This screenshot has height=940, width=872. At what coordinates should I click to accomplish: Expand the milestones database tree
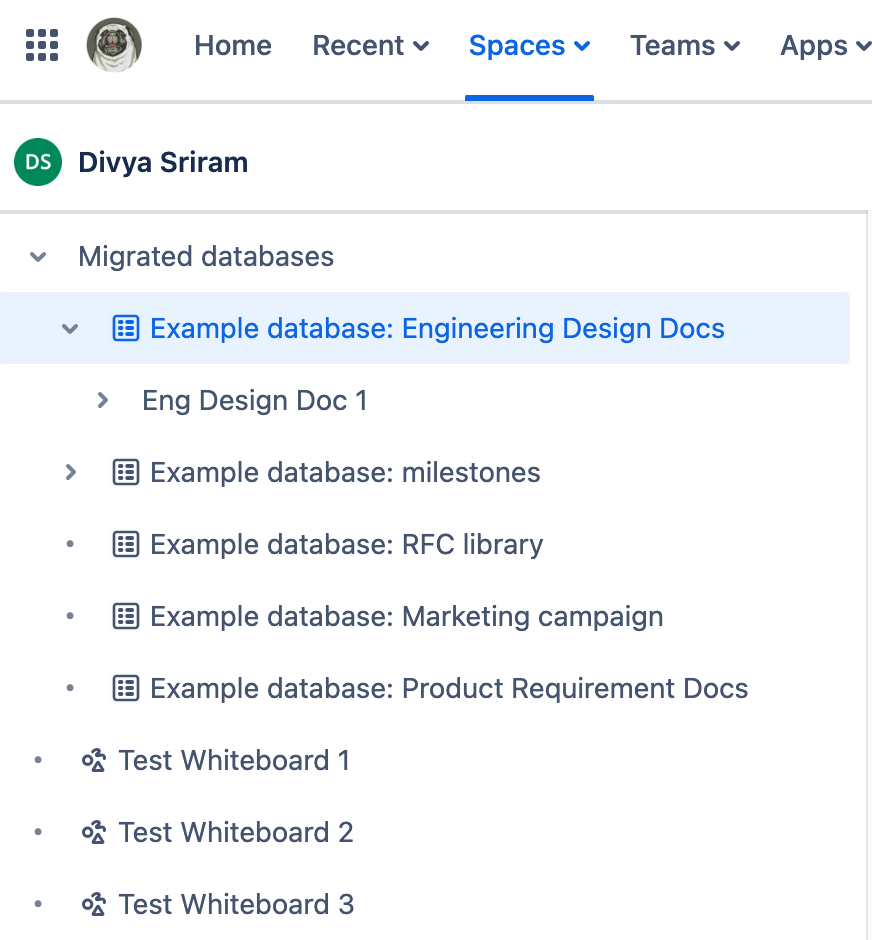click(71, 472)
